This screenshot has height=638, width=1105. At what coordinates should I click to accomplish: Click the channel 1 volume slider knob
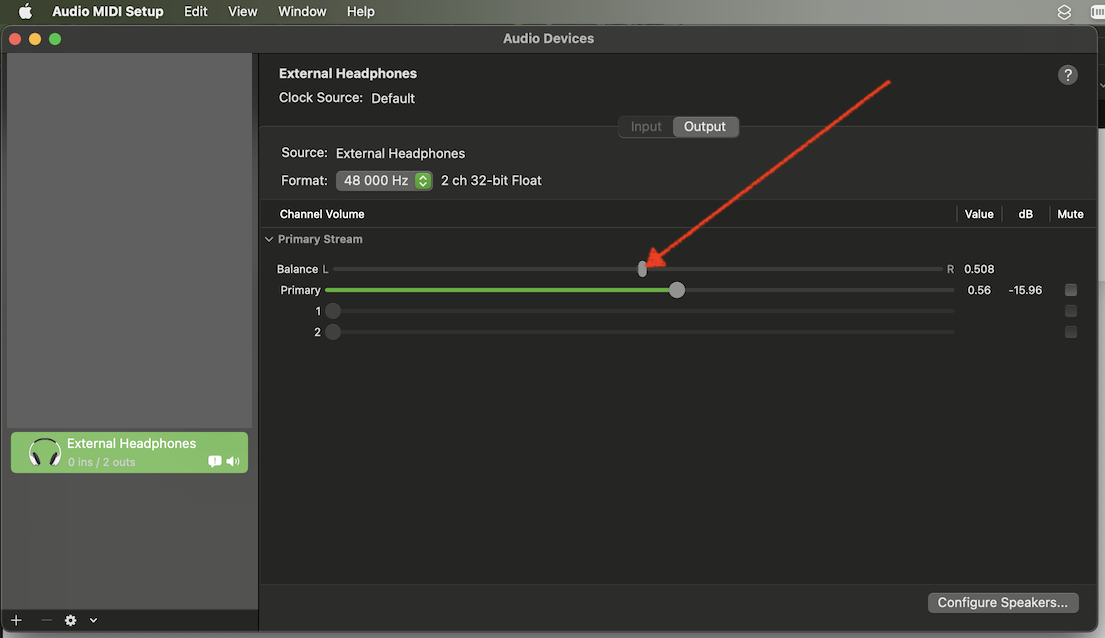[x=333, y=311]
